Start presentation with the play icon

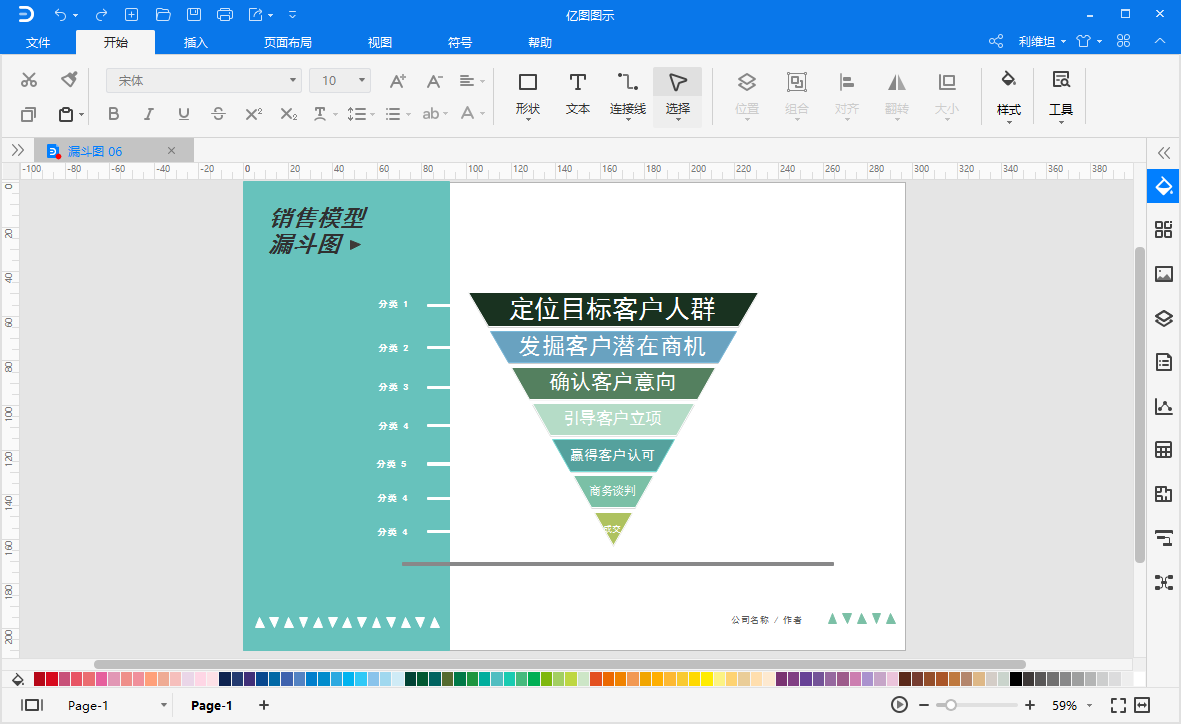(899, 705)
